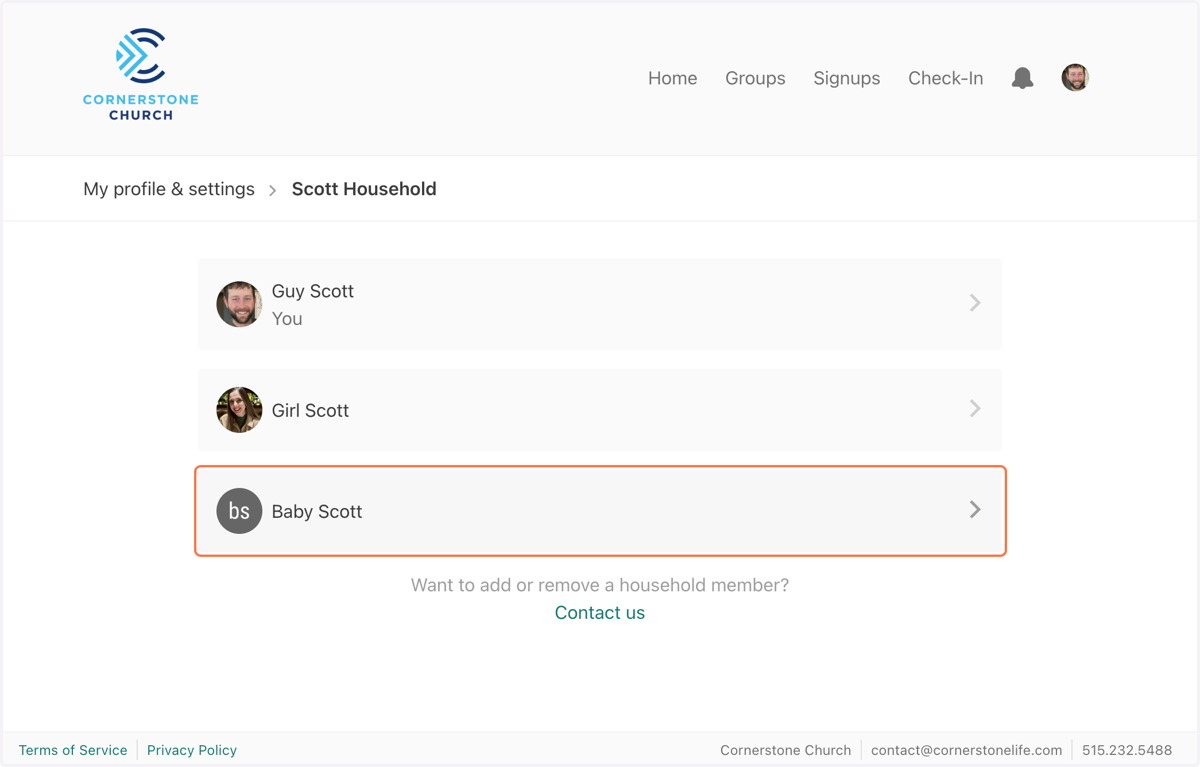Image resolution: width=1200 pixels, height=767 pixels.
Task: Click the Cornerstone Church logo
Action: click(x=141, y=75)
